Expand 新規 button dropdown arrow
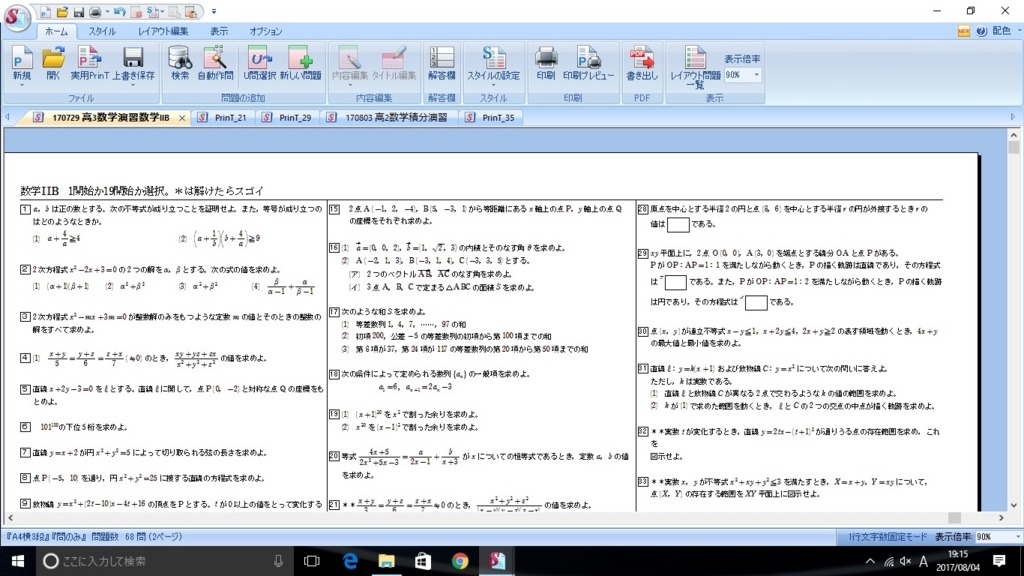This screenshot has width=1024, height=576. point(22,86)
